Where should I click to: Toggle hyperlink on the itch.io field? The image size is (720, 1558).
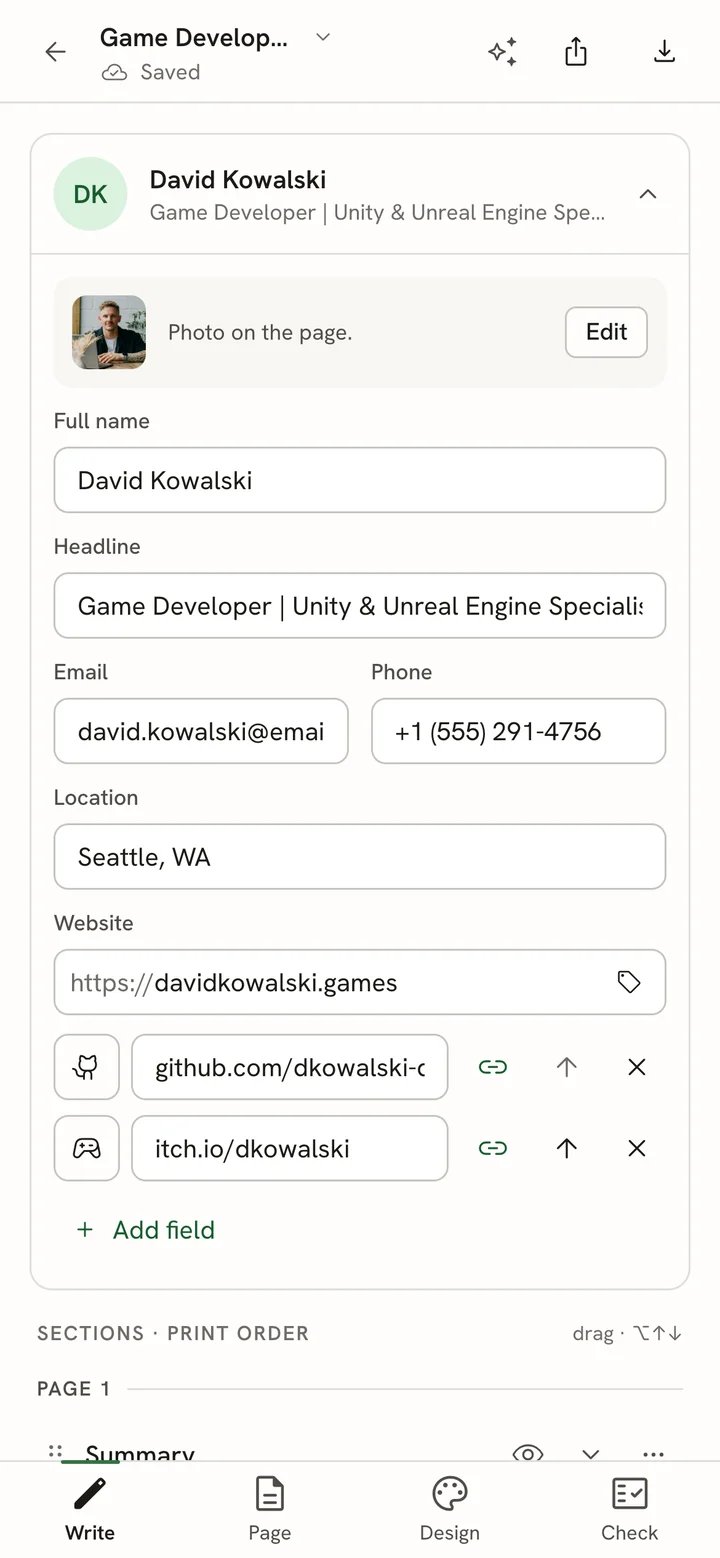(493, 1148)
